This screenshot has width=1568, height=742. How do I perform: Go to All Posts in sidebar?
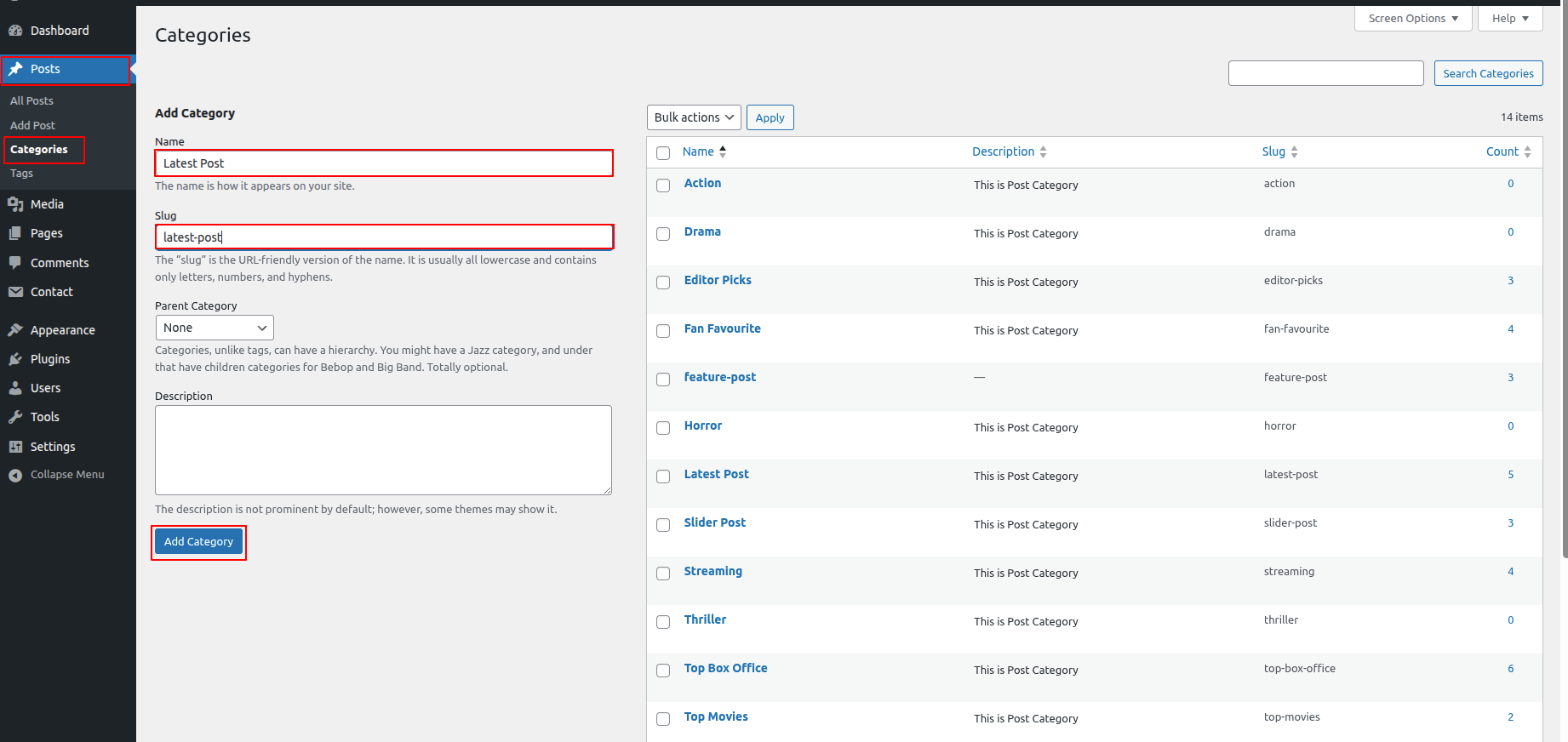click(x=31, y=100)
